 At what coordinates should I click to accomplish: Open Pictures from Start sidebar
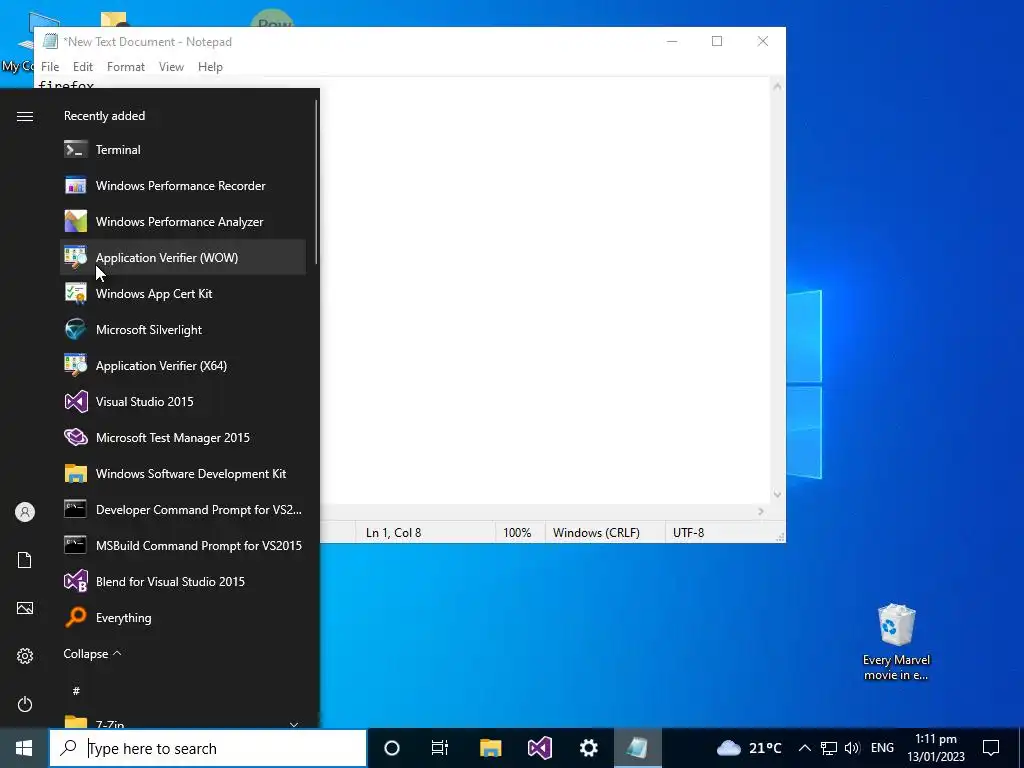point(25,608)
